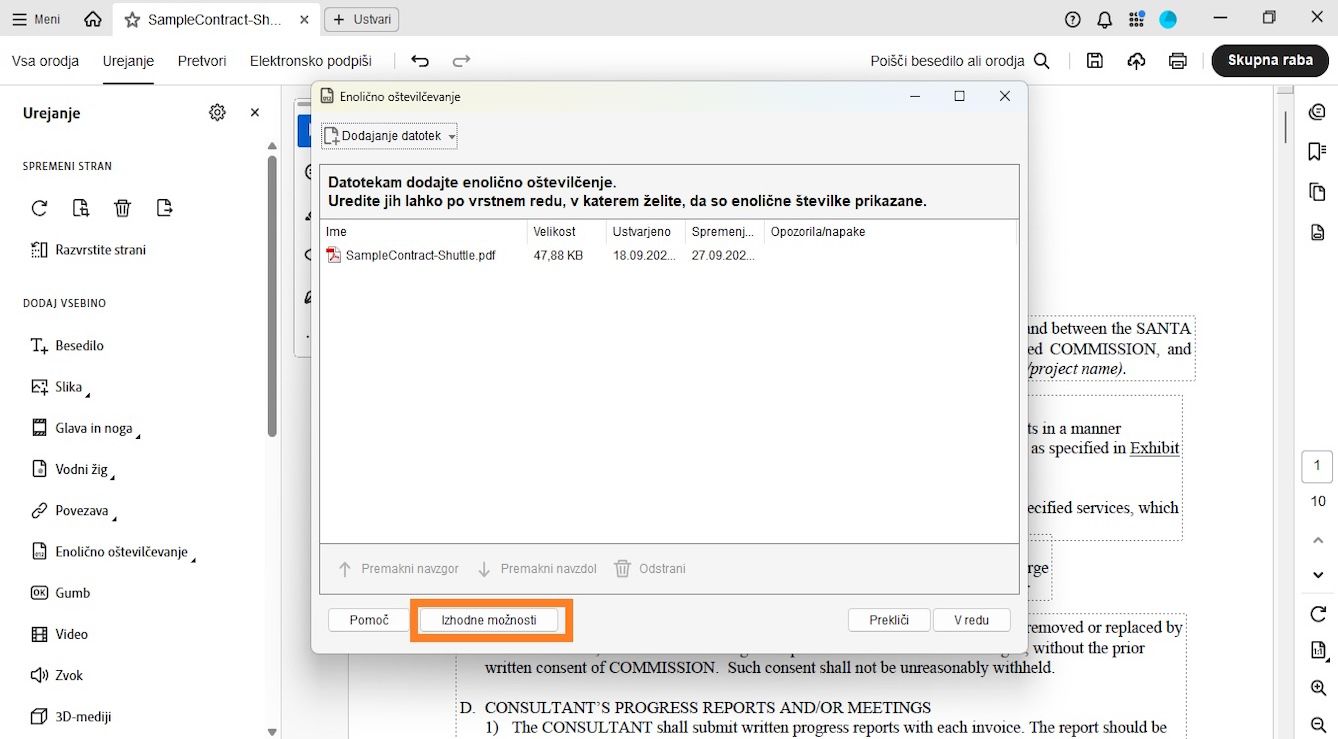Zoom out of the document
The height and width of the screenshot is (739, 1338).
(x=1317, y=725)
